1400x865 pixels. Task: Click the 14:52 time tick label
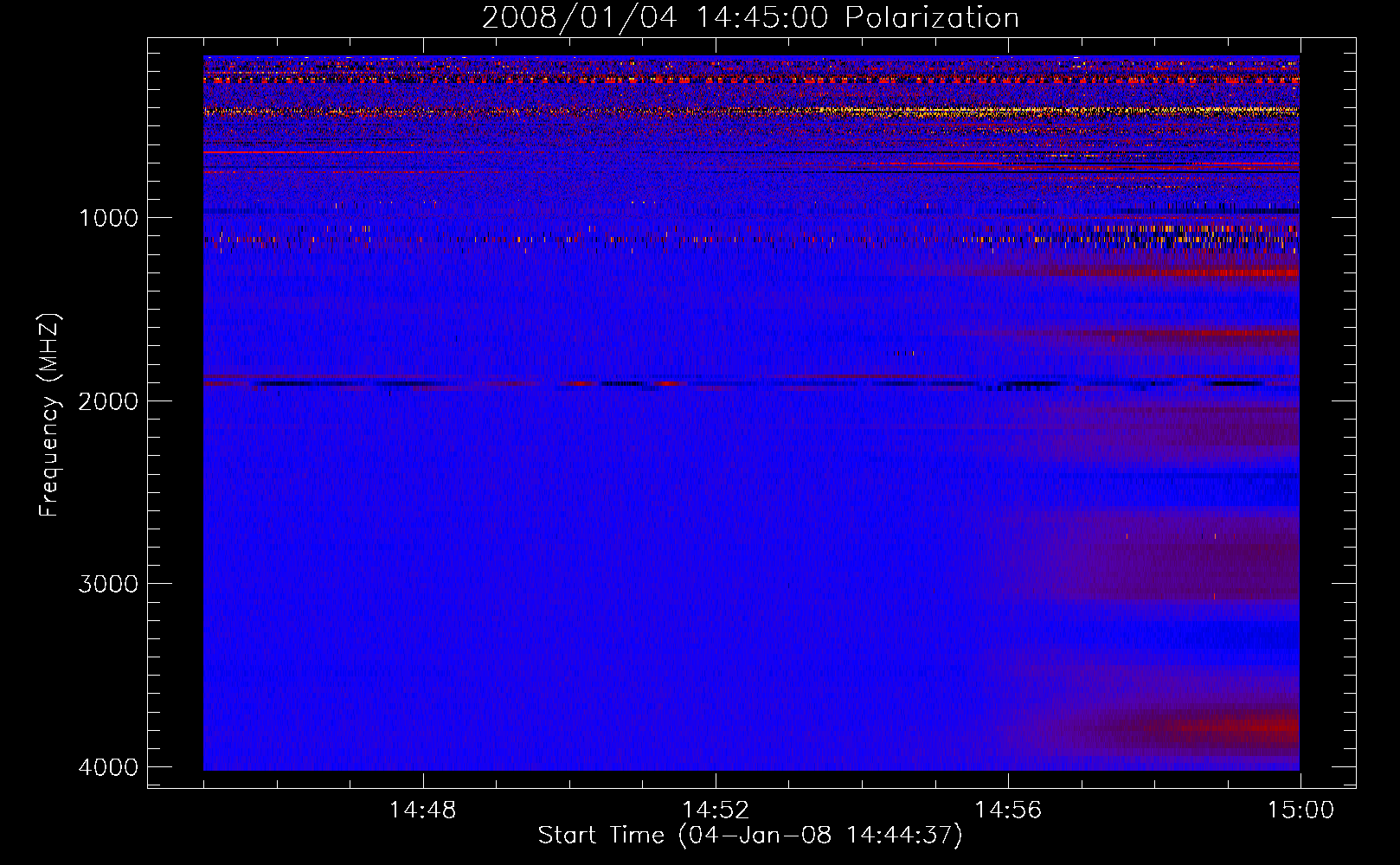pyautogui.click(x=716, y=811)
